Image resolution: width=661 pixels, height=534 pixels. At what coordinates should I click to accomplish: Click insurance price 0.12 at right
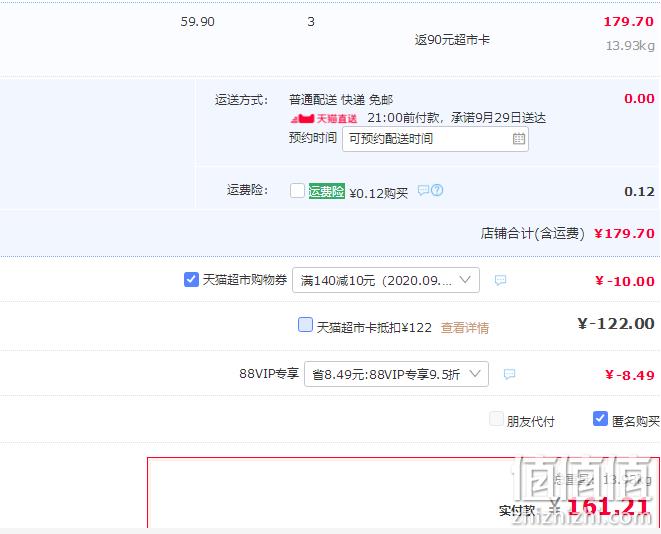click(639, 192)
